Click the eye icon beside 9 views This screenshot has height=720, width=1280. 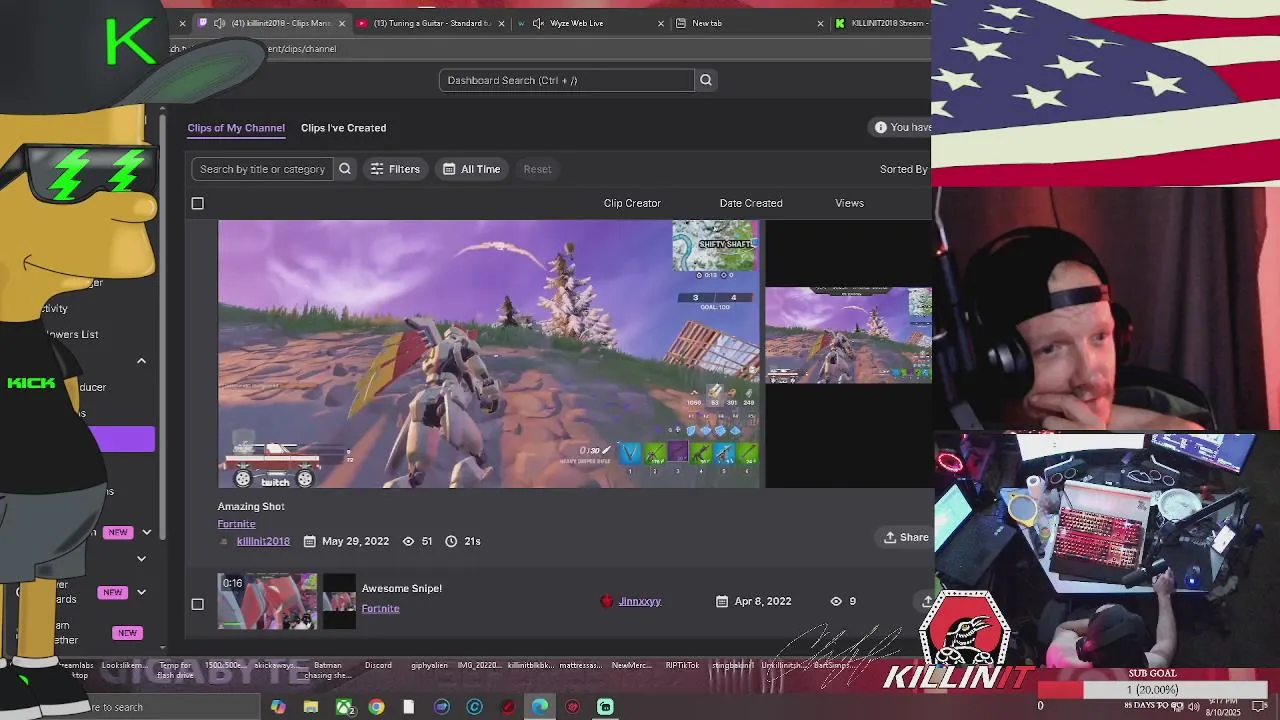pos(836,601)
